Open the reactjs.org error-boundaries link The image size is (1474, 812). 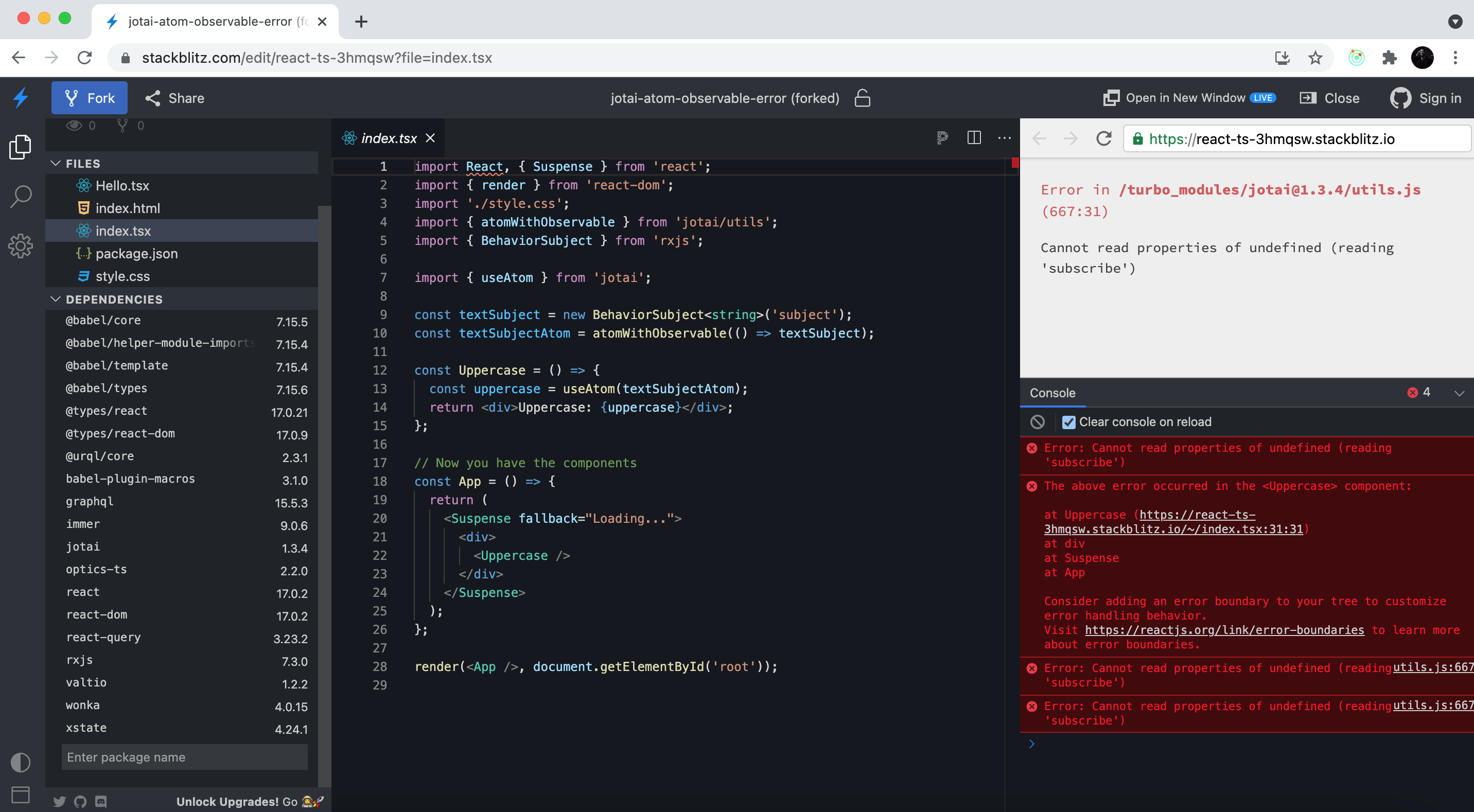point(1224,630)
